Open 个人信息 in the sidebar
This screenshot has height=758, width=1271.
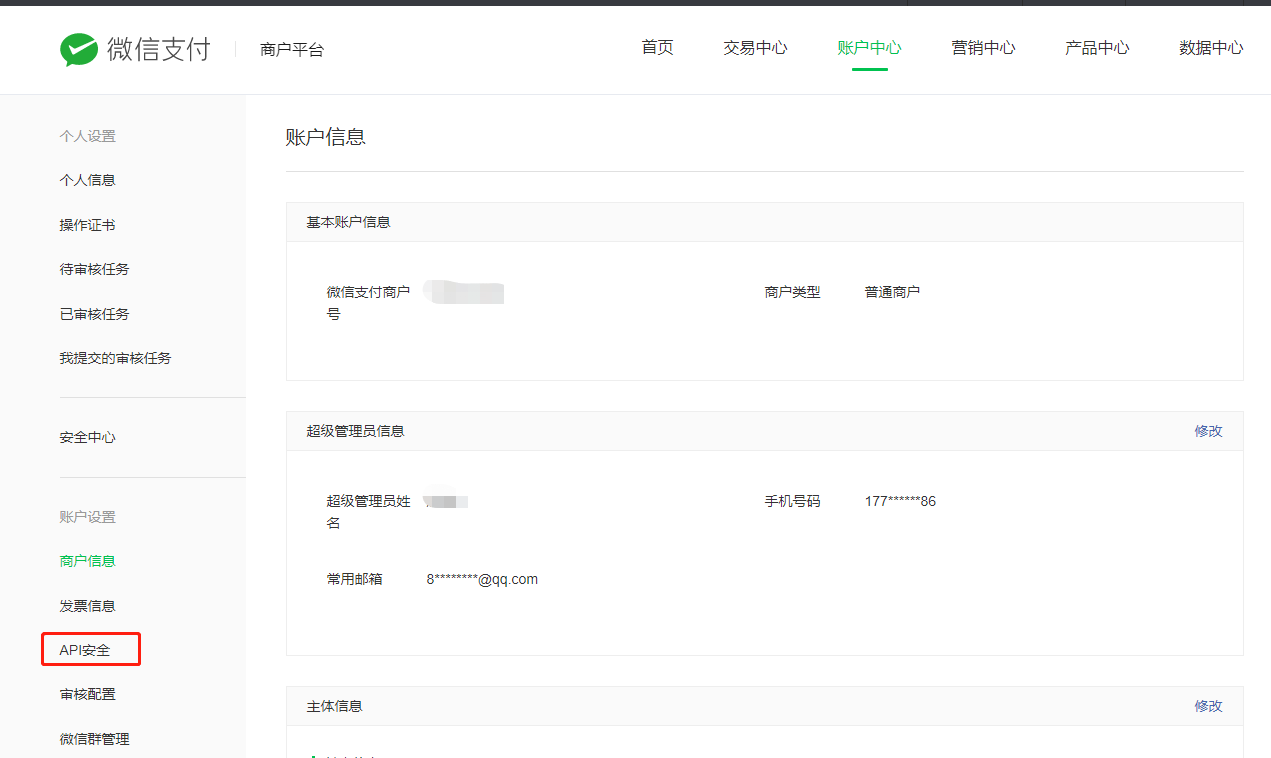click(87, 180)
